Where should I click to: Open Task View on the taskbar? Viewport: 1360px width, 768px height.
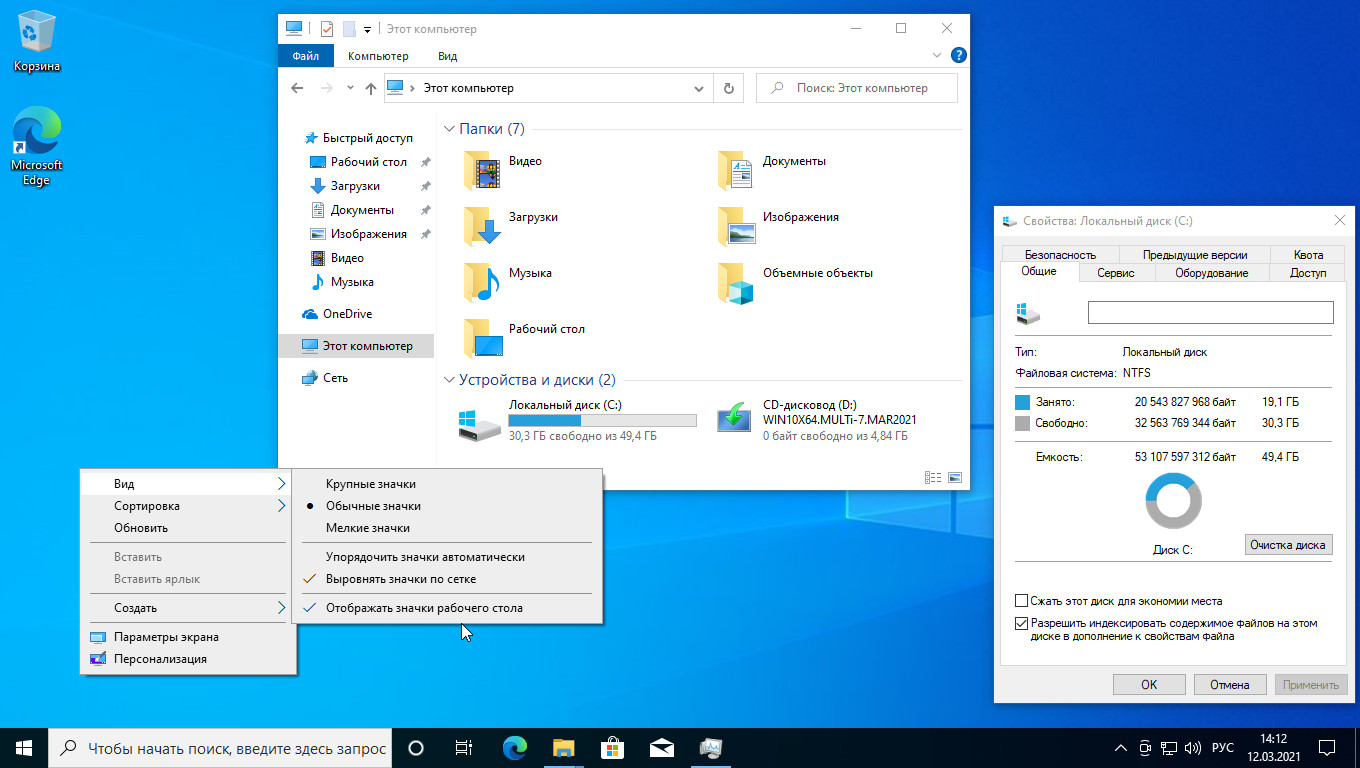pyautogui.click(x=464, y=747)
